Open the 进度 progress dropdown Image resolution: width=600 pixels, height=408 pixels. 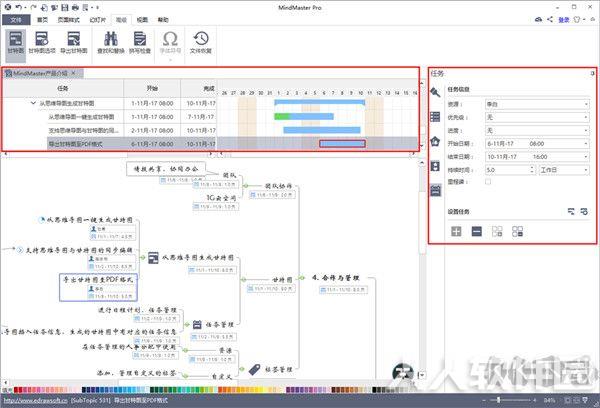pyautogui.click(x=537, y=131)
